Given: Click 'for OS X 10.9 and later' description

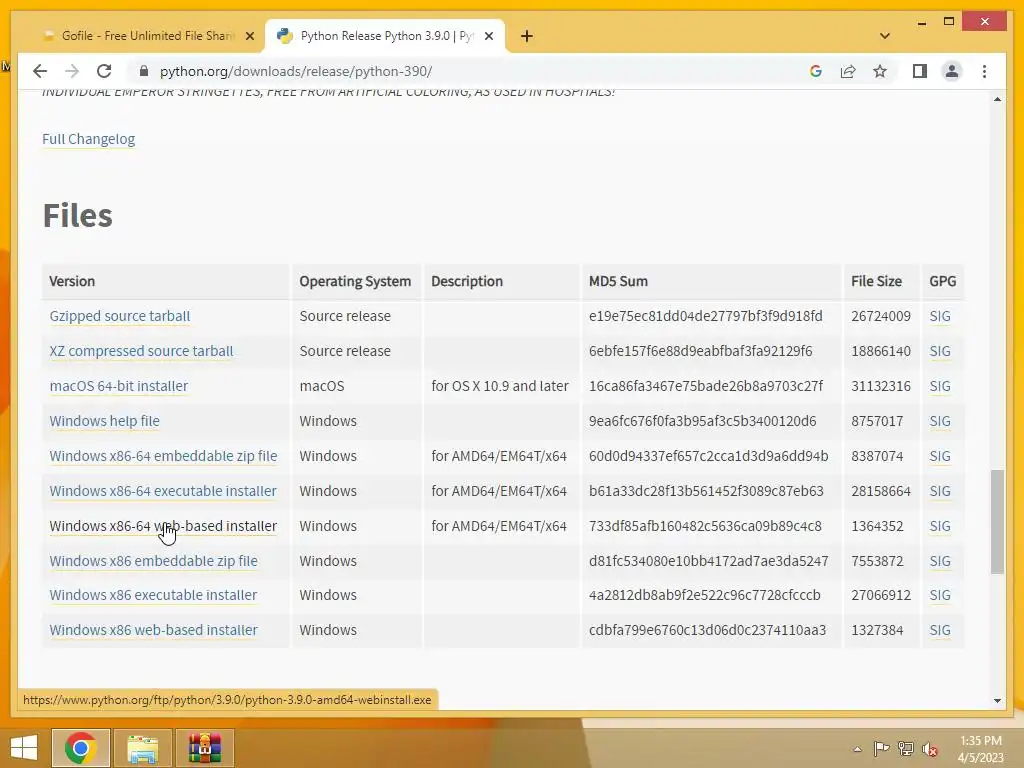Looking at the screenshot, I should [500, 386].
